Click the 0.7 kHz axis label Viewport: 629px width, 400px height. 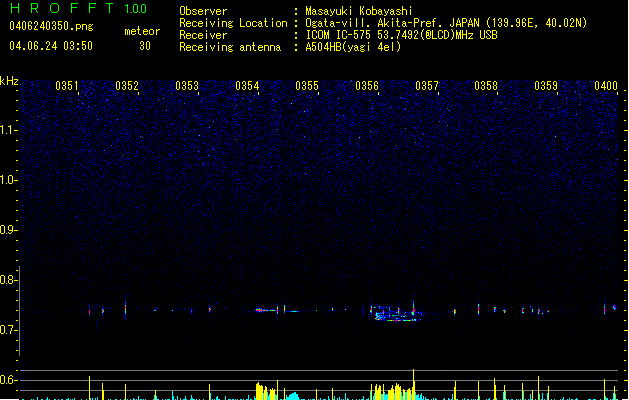pyautogui.click(x=8, y=330)
